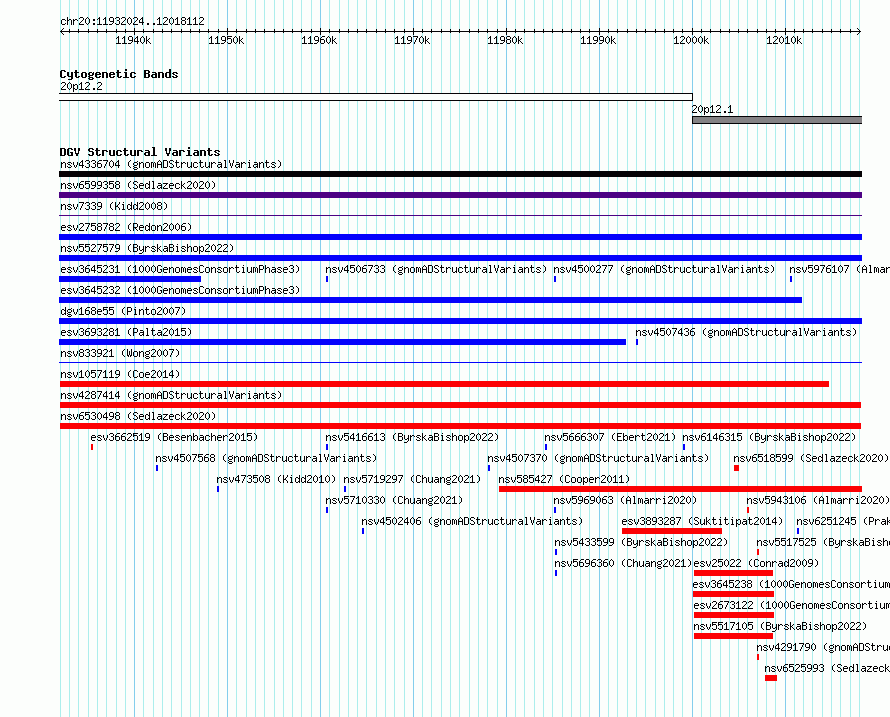Click esv2673122 variant label
The image size is (890, 717).
pyautogui.click(x=791, y=606)
